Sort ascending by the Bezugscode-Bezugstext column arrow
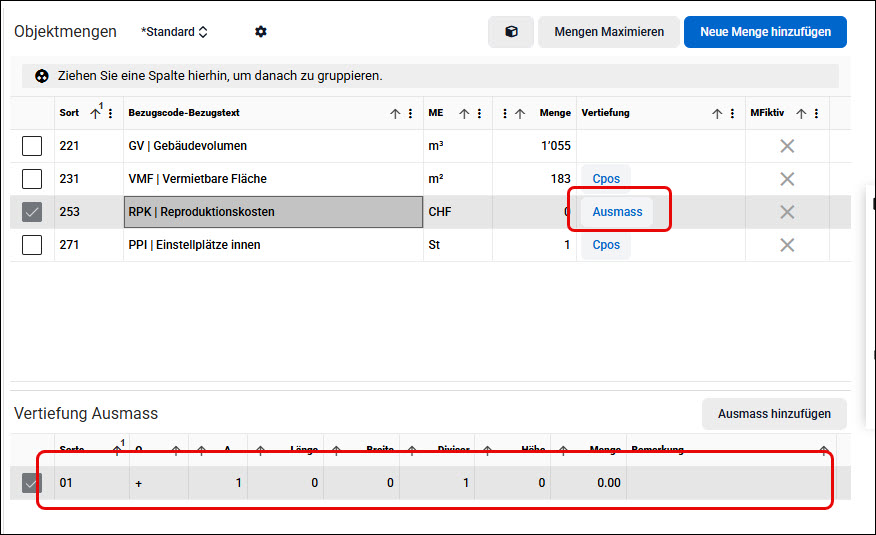This screenshot has width=876, height=535. click(x=395, y=113)
